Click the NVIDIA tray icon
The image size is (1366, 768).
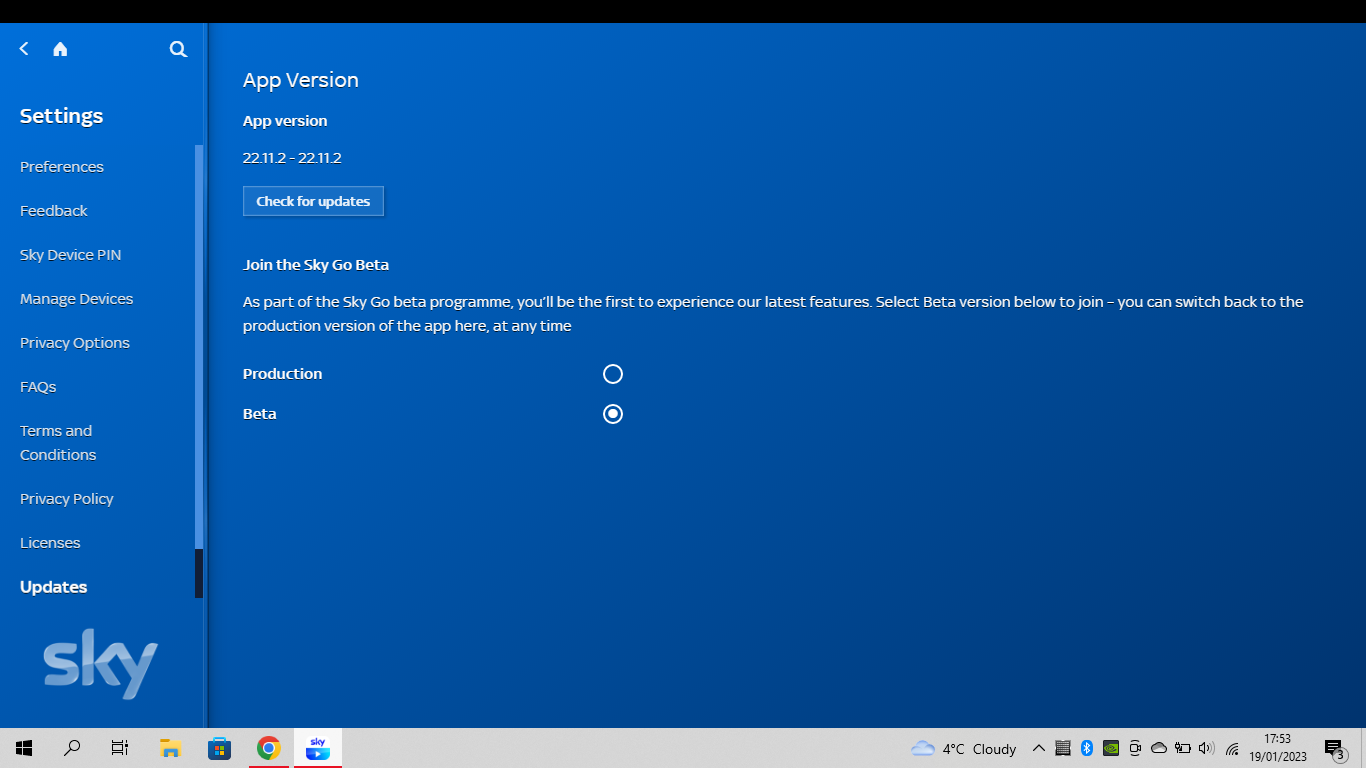click(1111, 748)
